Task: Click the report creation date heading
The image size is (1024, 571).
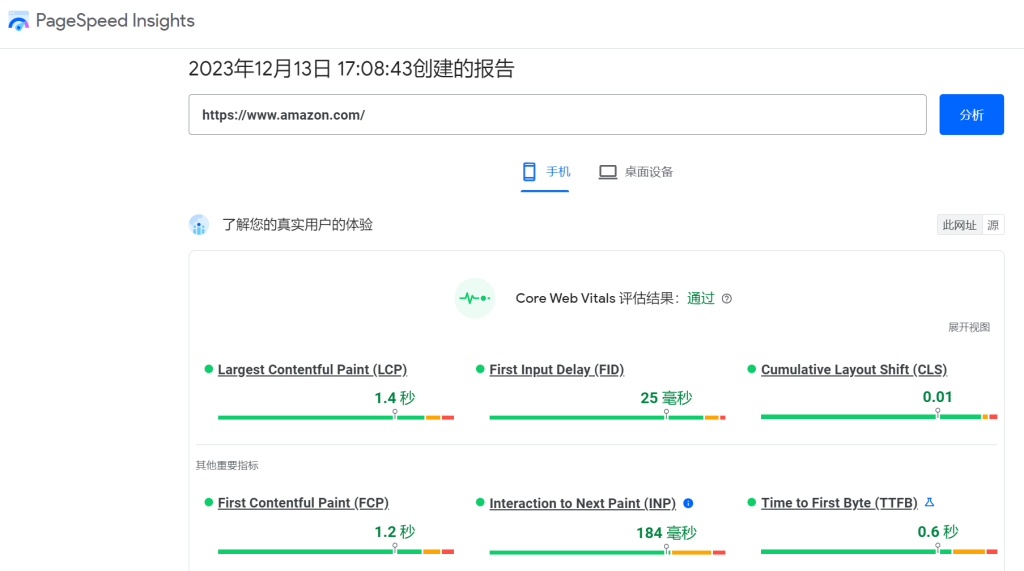Action: click(351, 69)
